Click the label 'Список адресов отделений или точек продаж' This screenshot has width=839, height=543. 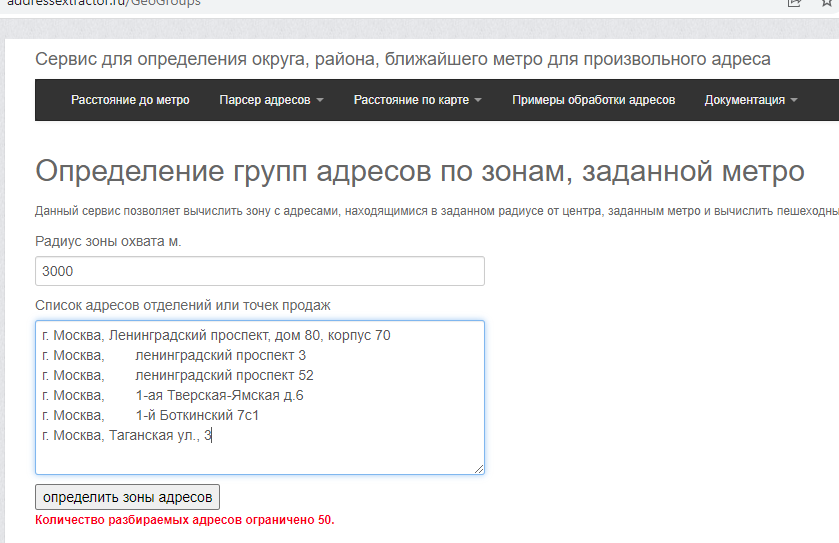[x=182, y=305]
